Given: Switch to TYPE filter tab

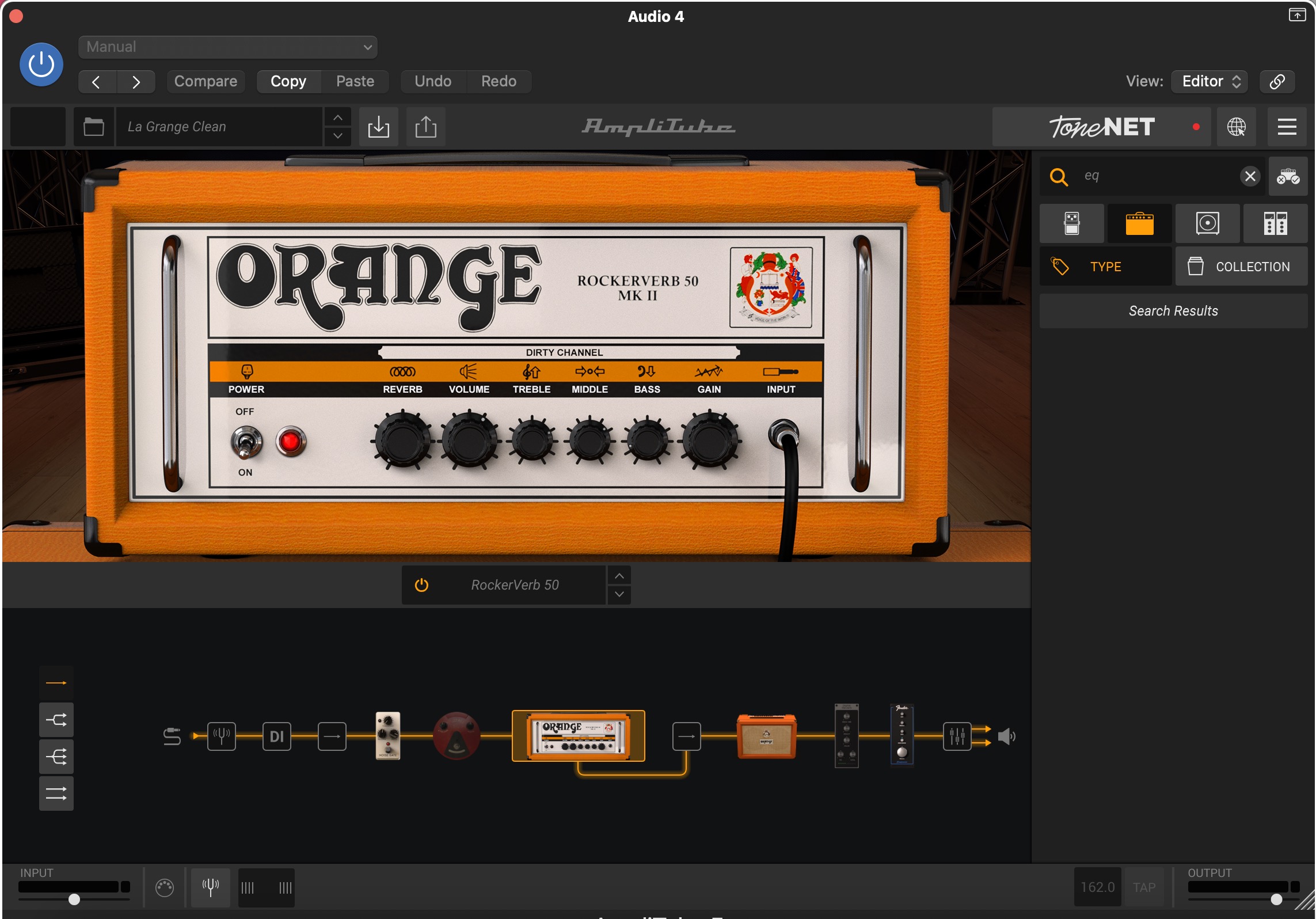Looking at the screenshot, I should 1106,267.
